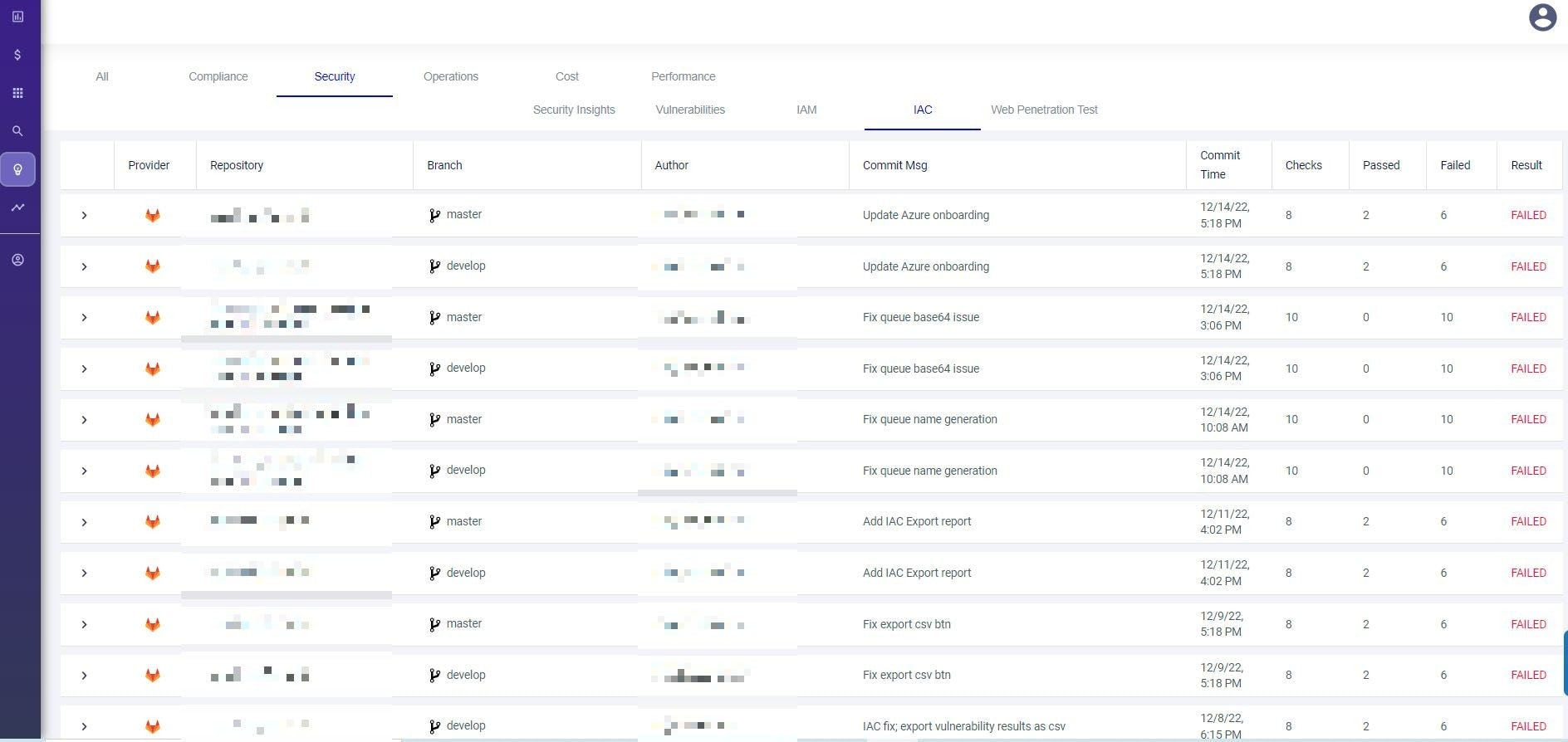Click the Repository column header
The image size is (1568, 742).
click(237, 165)
